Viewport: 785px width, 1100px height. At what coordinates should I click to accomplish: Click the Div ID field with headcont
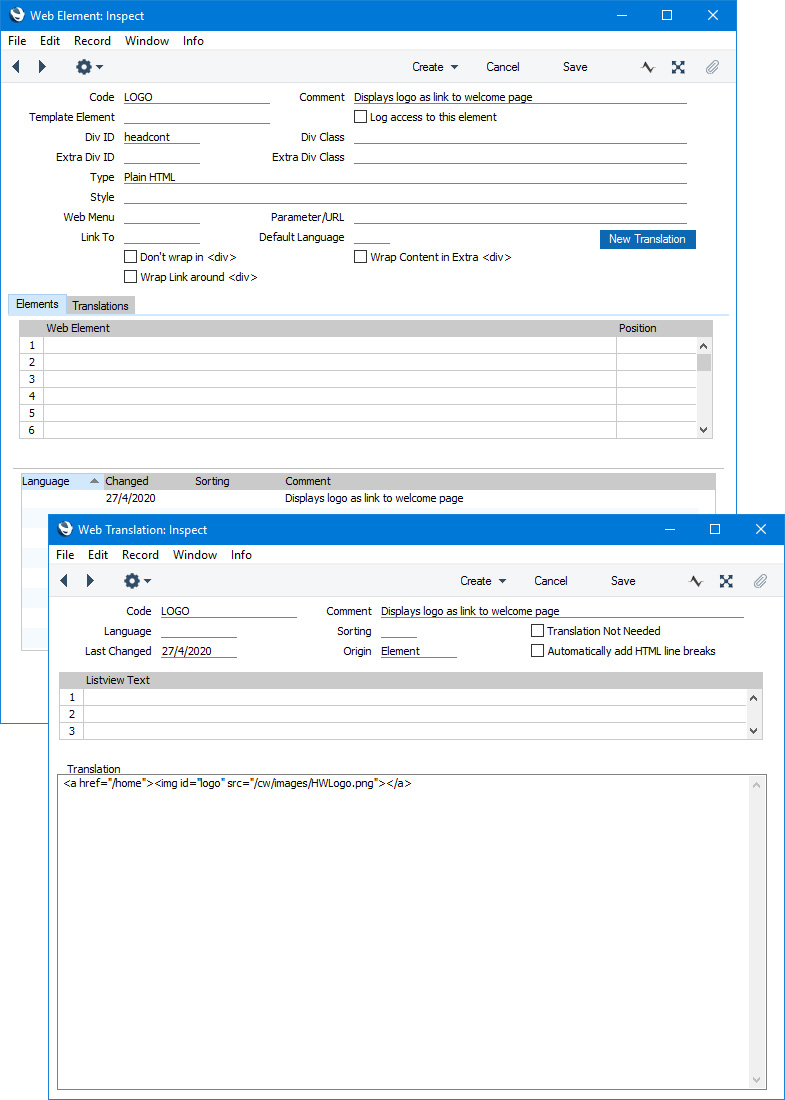point(161,138)
